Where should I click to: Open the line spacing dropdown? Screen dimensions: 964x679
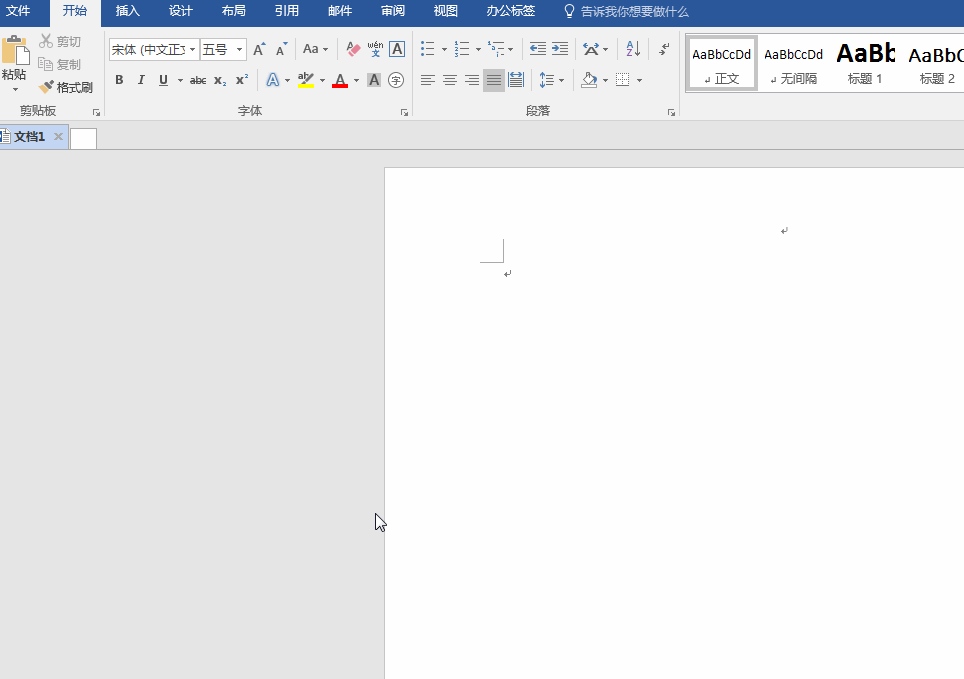[551, 80]
